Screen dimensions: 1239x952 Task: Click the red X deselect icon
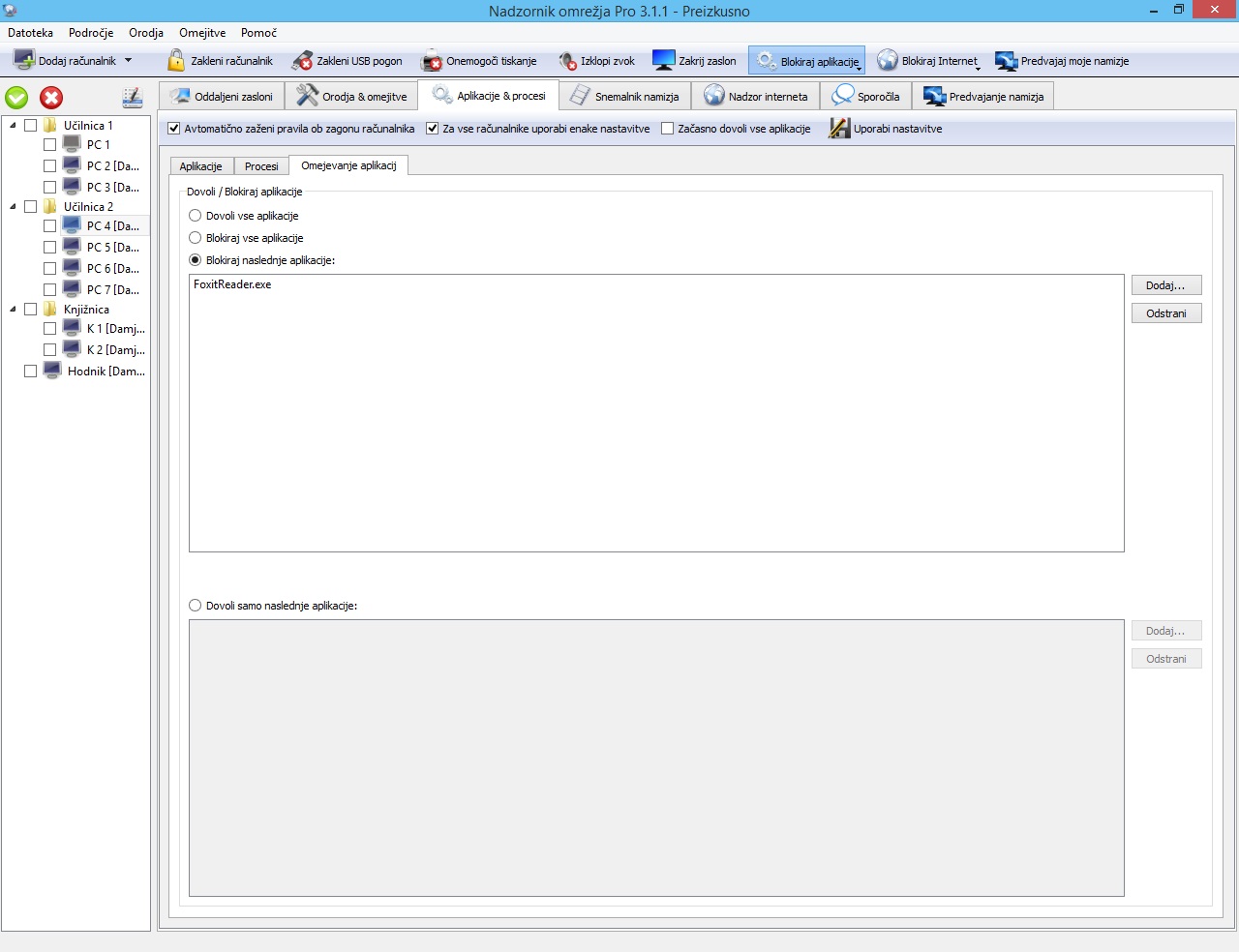tap(51, 98)
